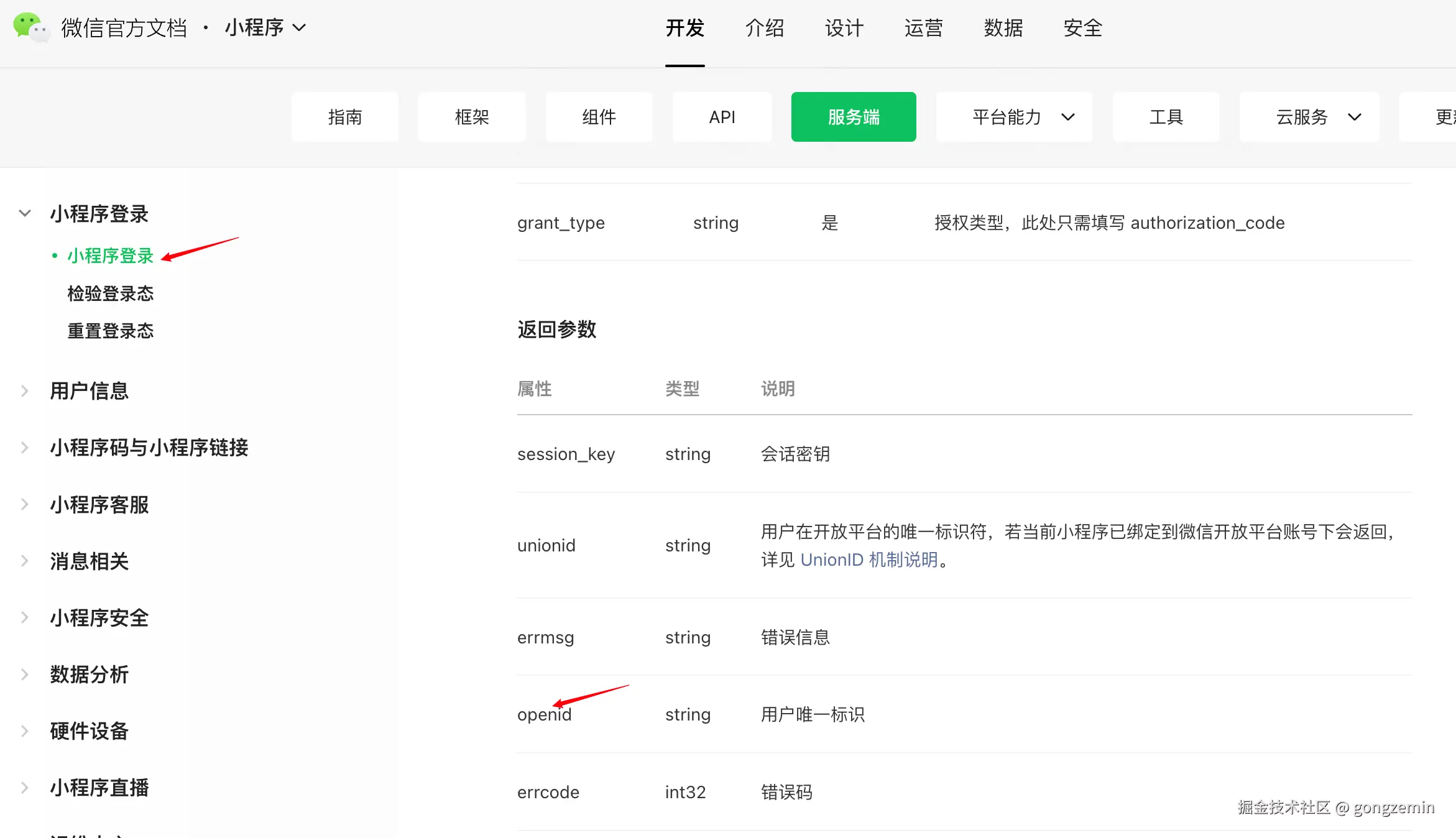
Task: Open the UnionID 机制说明 link
Action: click(869, 560)
